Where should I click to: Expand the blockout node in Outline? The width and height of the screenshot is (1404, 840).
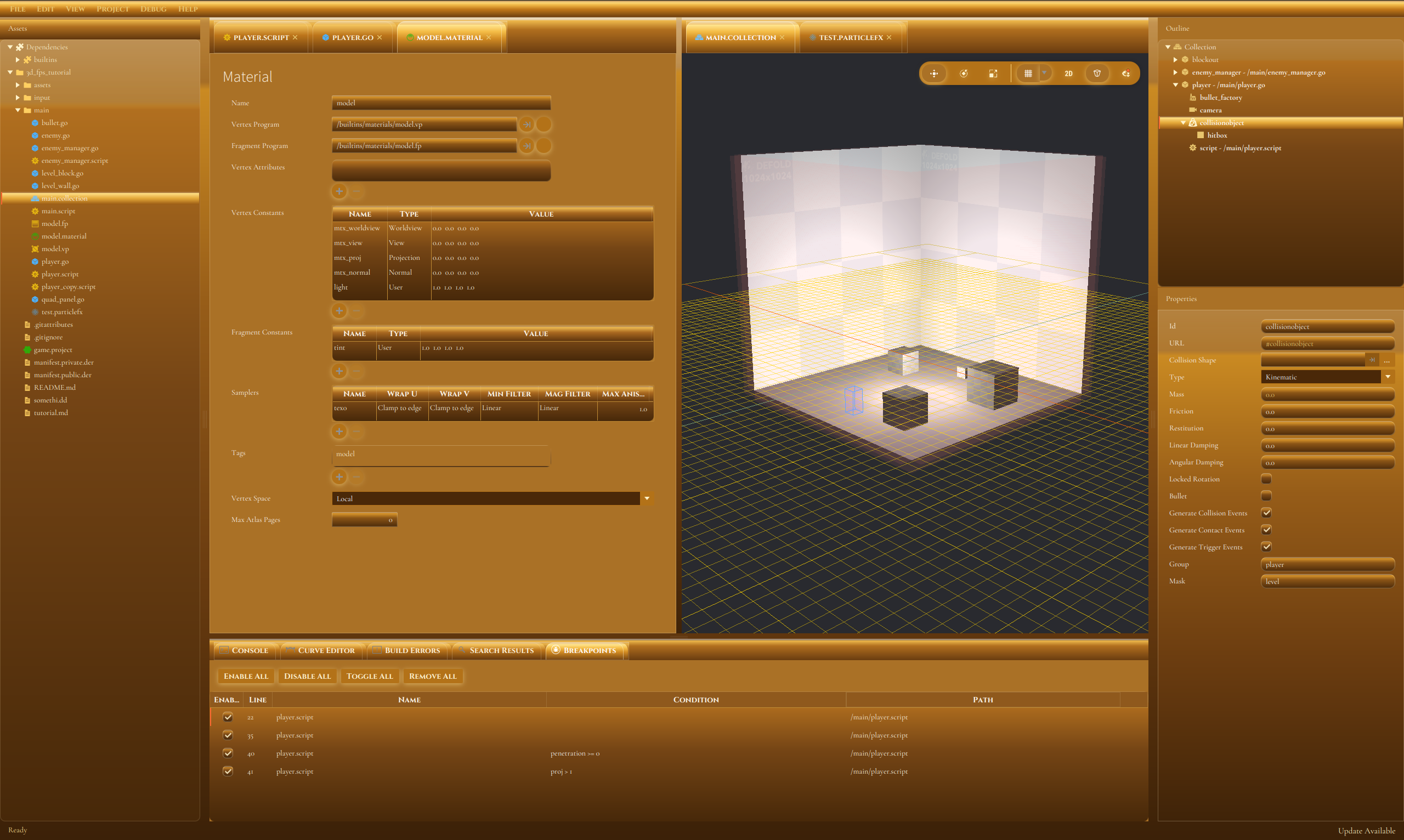click(x=1175, y=59)
